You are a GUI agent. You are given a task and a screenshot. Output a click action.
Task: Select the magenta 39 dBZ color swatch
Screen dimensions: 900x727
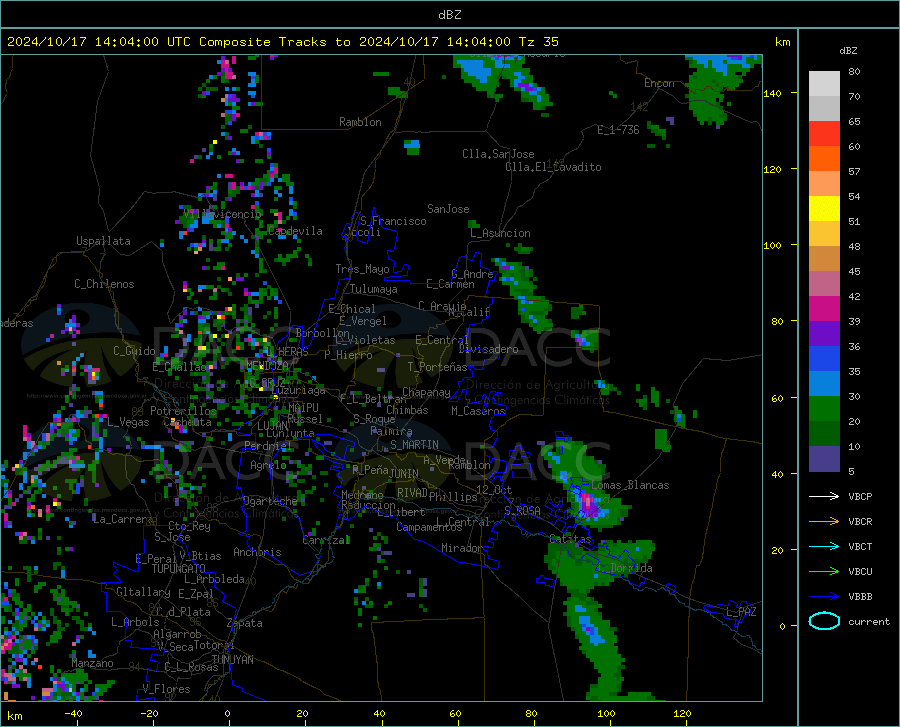(x=824, y=309)
